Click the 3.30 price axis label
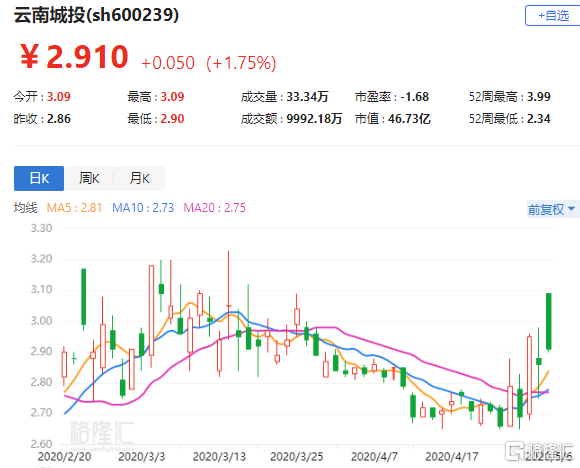The image size is (580, 468). pos(41,228)
